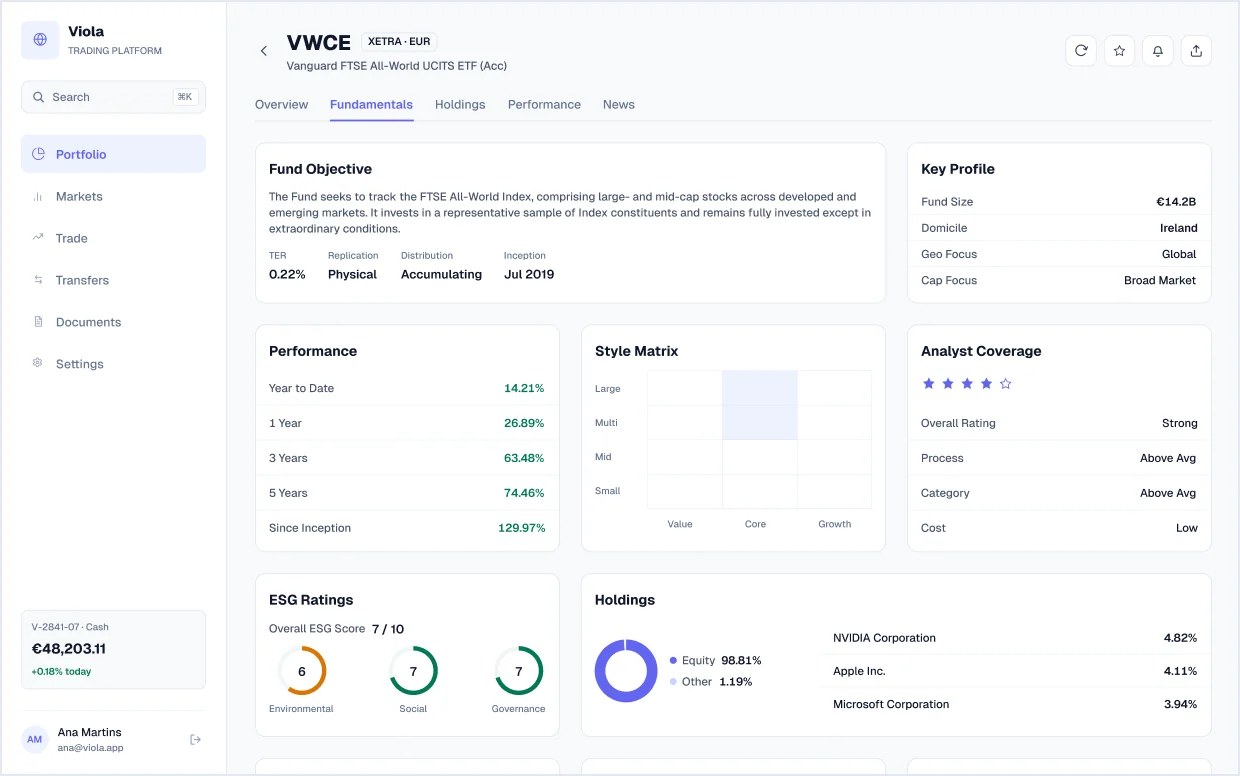Click the first analyst rating star

coord(928,383)
